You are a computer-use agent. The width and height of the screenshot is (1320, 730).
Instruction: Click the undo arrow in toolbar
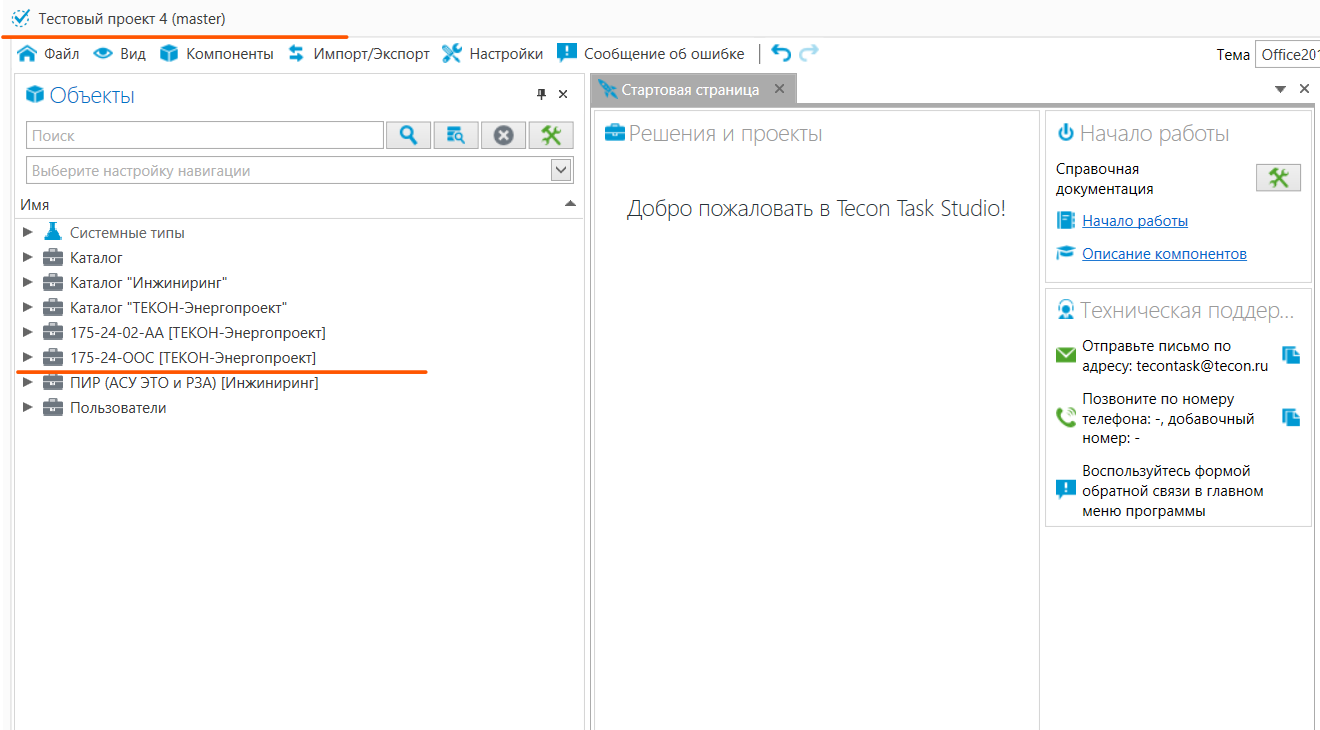pyautogui.click(x=781, y=54)
